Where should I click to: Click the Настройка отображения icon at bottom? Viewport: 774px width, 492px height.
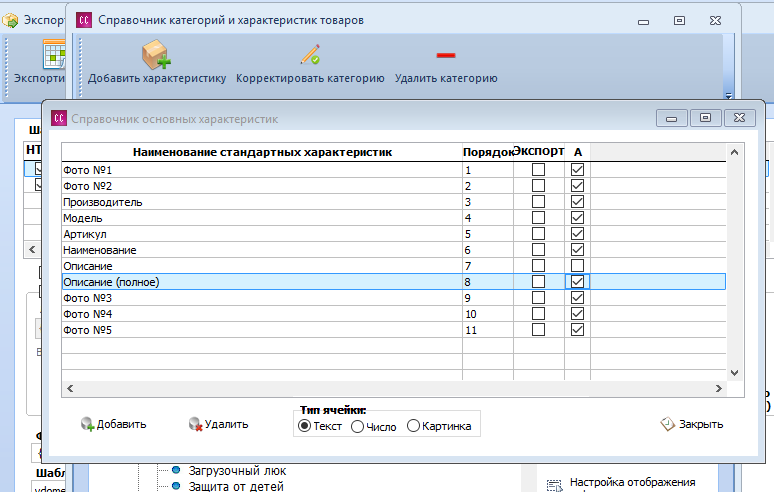[x=554, y=486]
